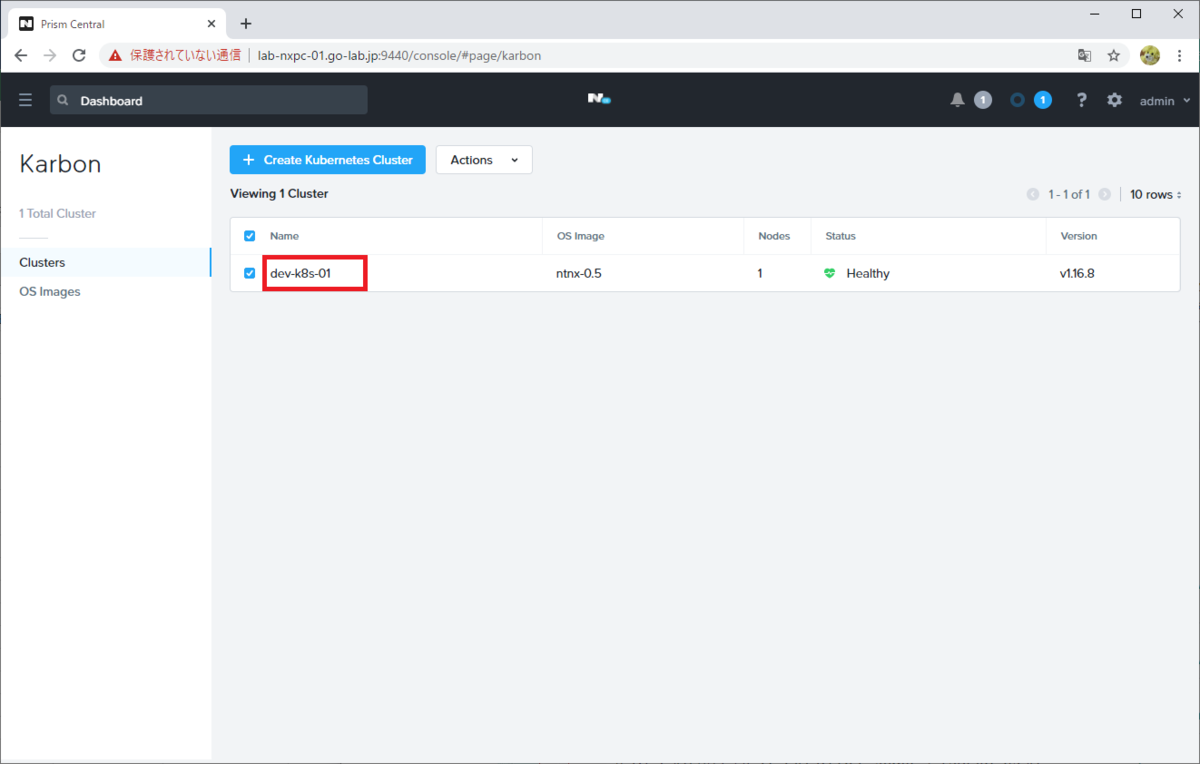Toggle the select-all header checkbox
The height and width of the screenshot is (764, 1200).
tap(250, 236)
